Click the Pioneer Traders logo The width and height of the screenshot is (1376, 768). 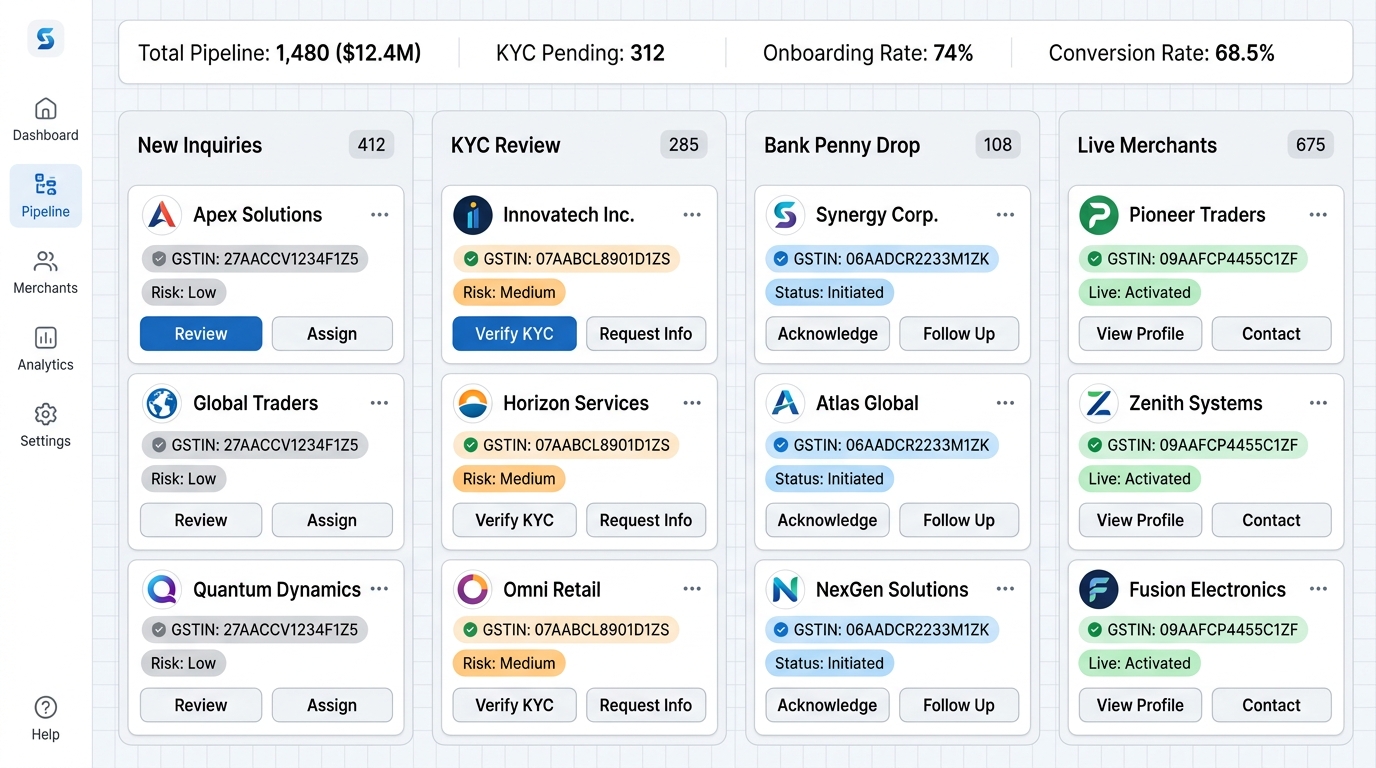(1099, 215)
